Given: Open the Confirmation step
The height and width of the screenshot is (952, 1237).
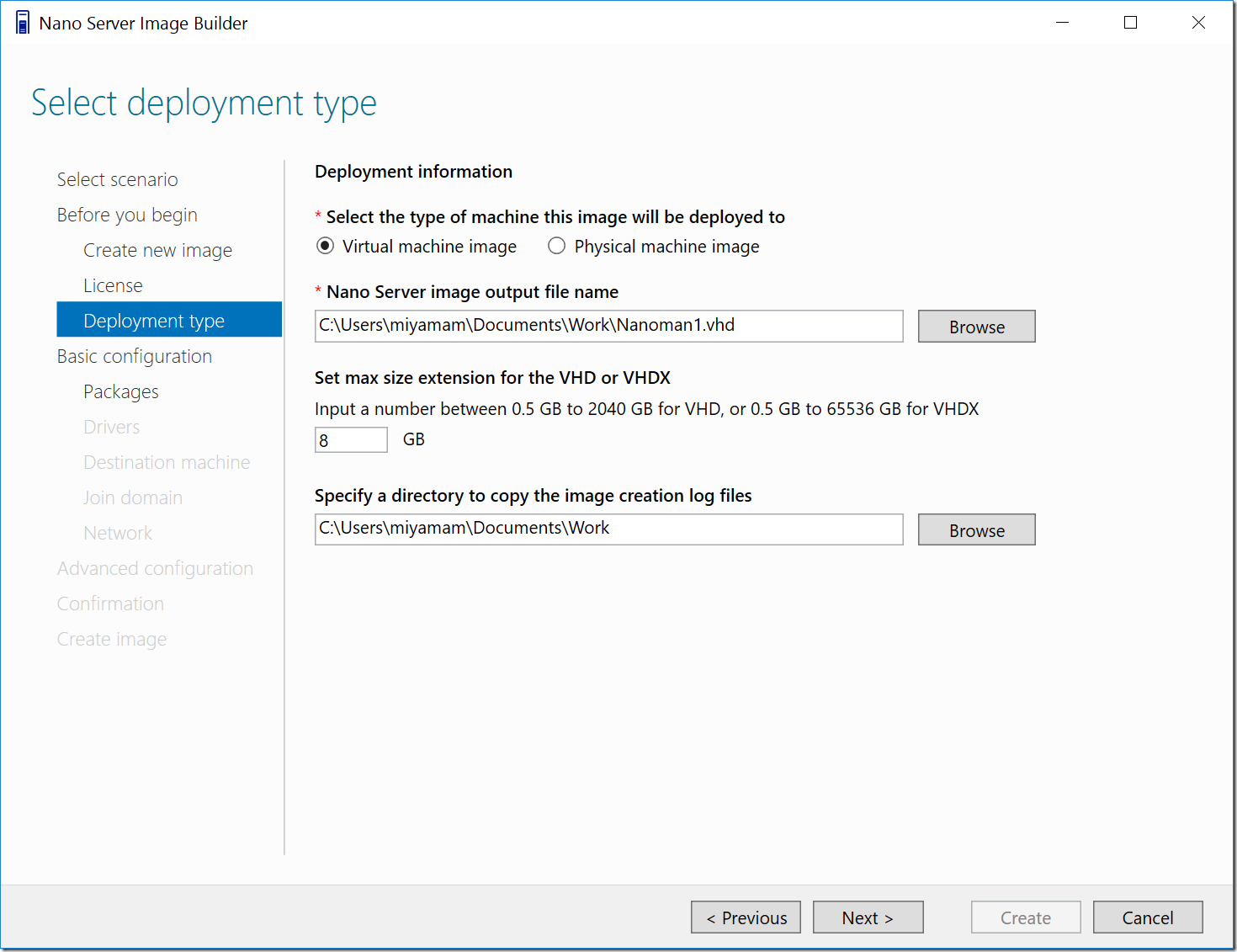Looking at the screenshot, I should pos(110,604).
